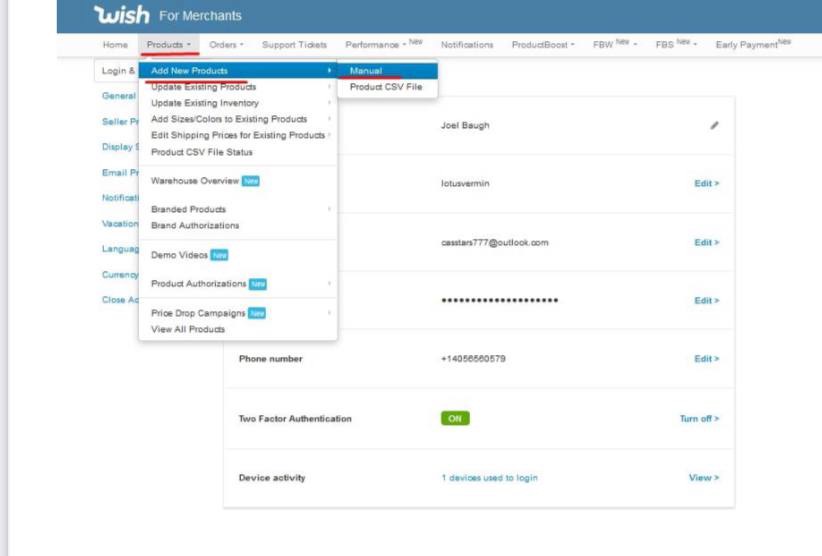Click Edit link for username lotusvermin
The height and width of the screenshot is (556, 822).
tap(706, 183)
